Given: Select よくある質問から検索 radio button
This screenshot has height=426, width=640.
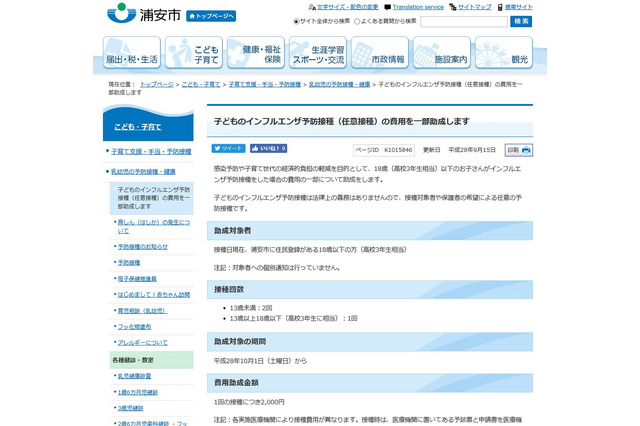Looking at the screenshot, I should pos(357,21).
